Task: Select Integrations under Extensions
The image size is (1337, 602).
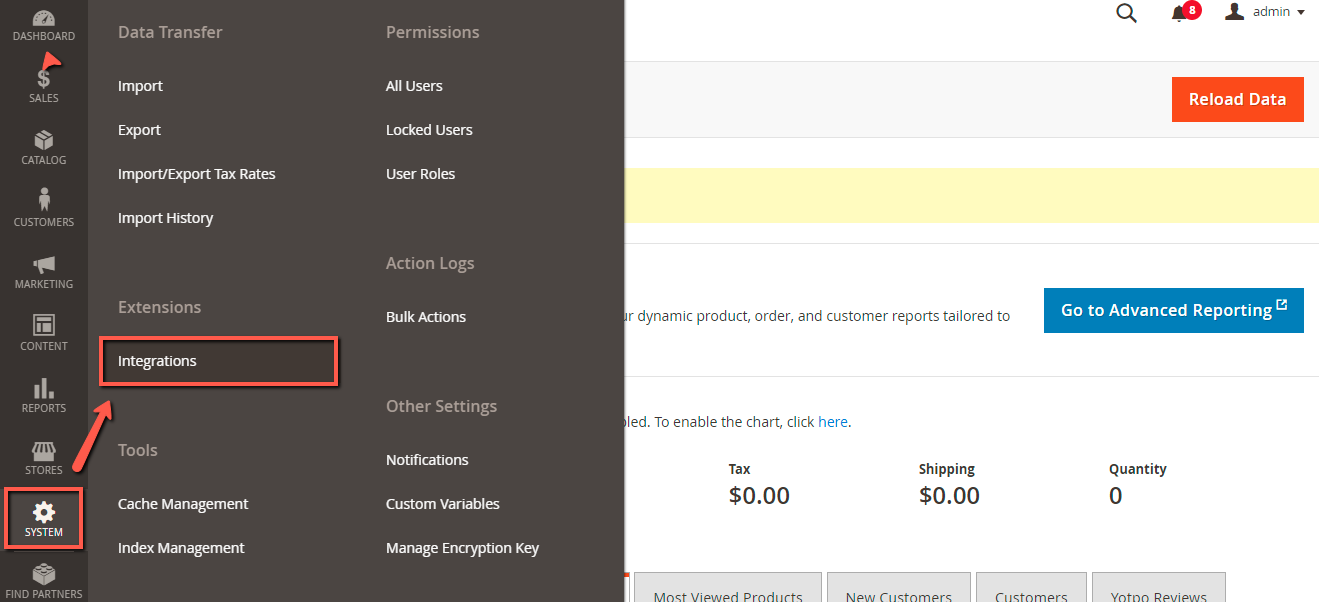Action: (157, 361)
